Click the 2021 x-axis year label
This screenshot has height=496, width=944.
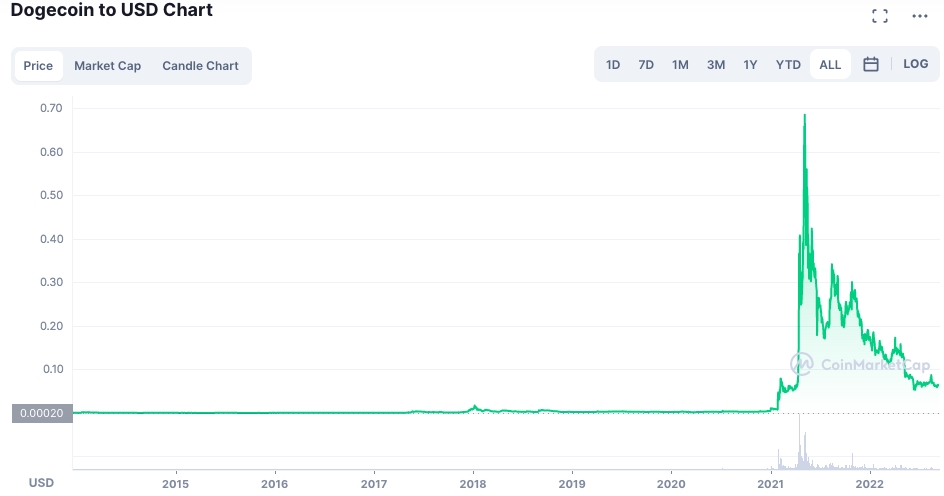(770, 483)
